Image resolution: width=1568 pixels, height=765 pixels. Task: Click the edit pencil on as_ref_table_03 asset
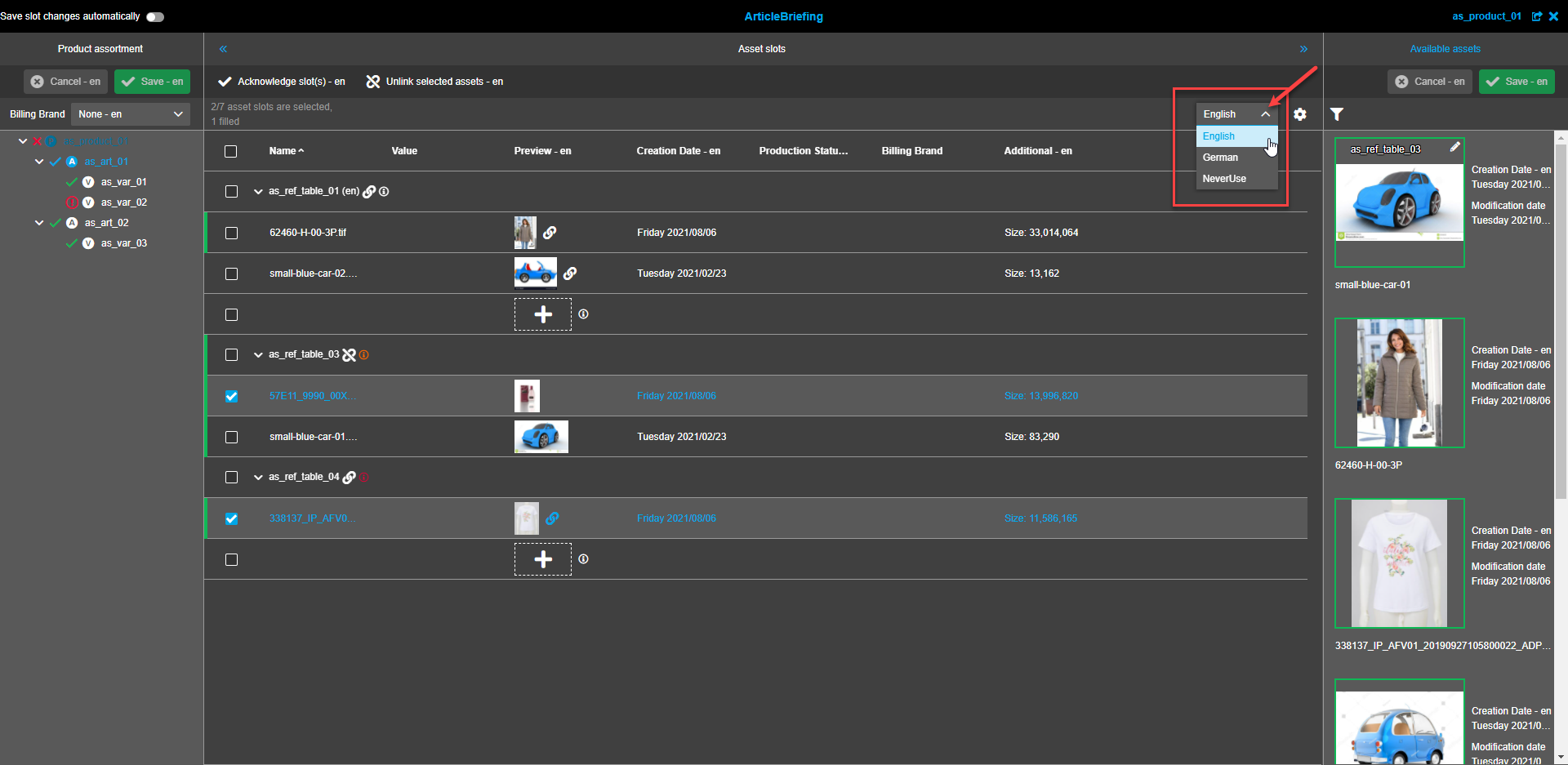coord(1456,147)
